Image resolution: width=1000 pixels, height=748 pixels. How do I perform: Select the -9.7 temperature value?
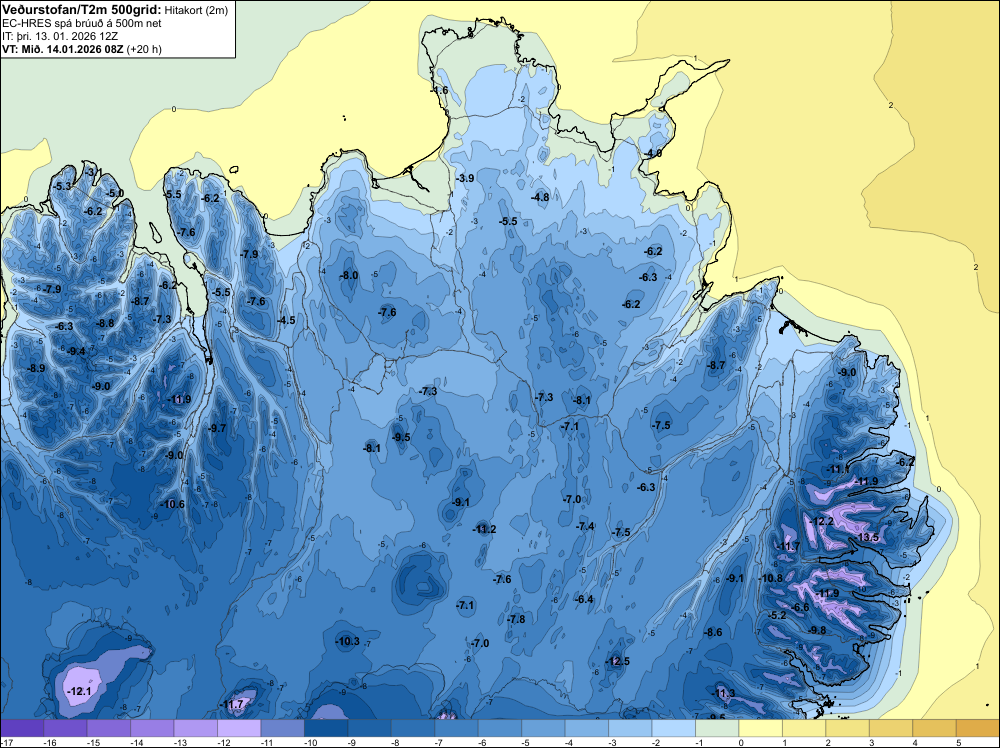[x=217, y=429]
